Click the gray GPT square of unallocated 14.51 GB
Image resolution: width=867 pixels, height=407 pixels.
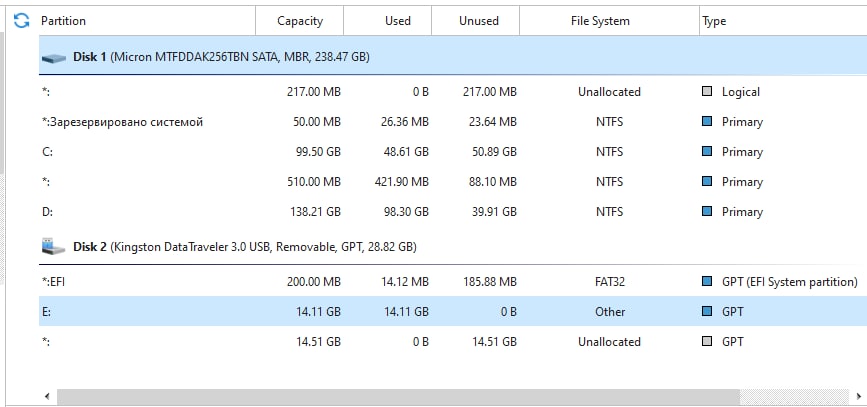(707, 341)
